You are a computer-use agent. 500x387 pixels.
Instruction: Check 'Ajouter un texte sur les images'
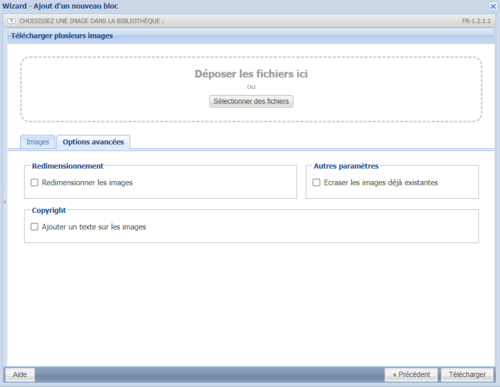34,227
